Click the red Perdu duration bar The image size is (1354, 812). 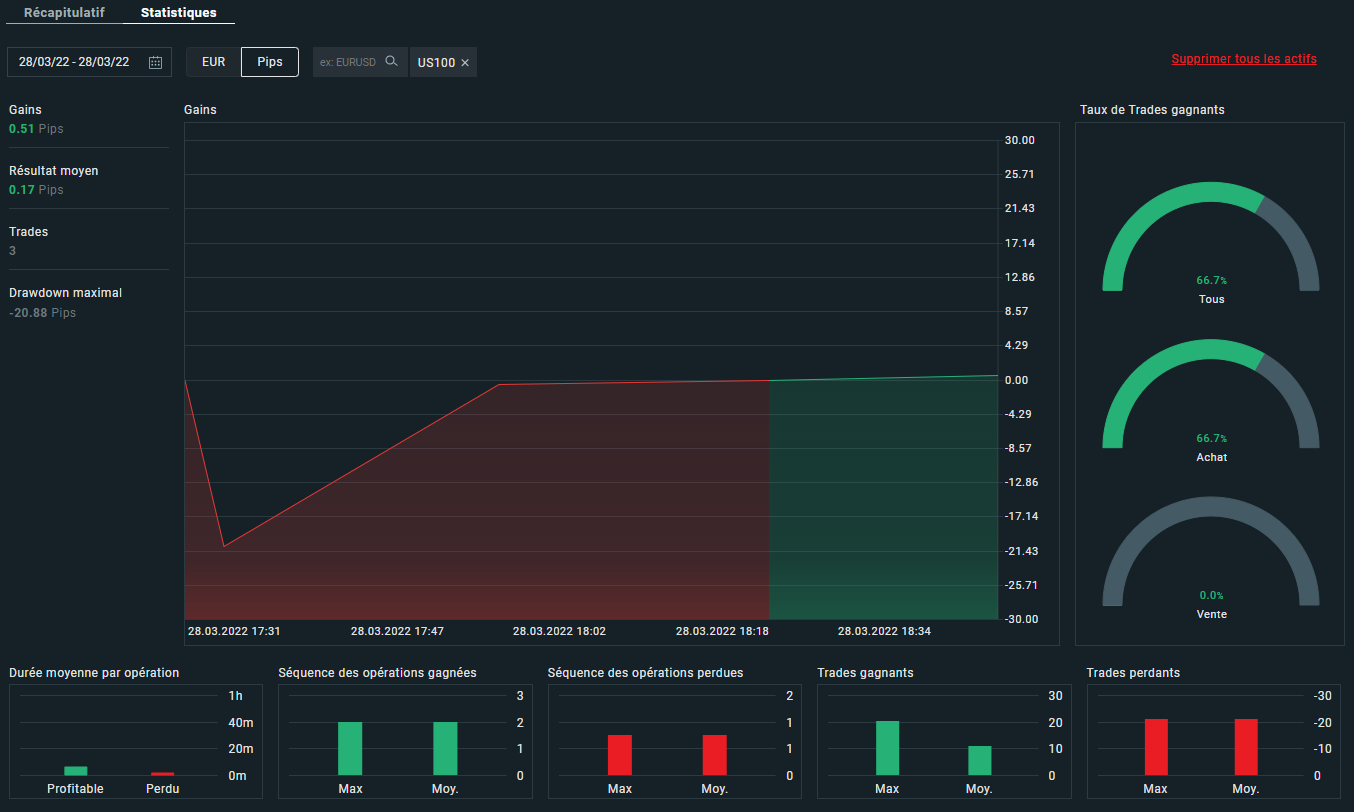[x=162, y=774]
